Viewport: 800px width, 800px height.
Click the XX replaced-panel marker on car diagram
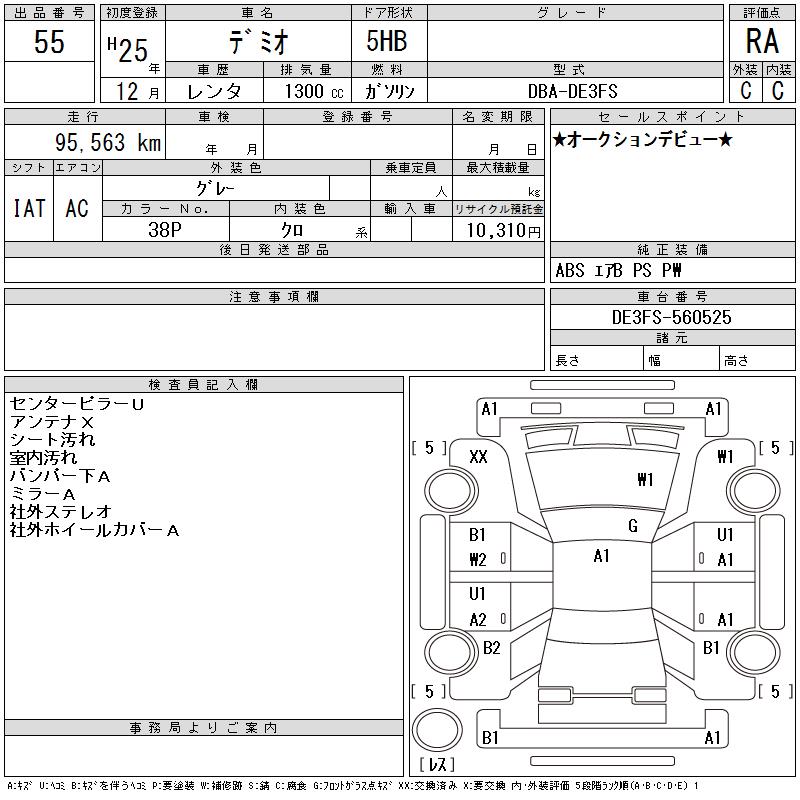click(x=478, y=456)
